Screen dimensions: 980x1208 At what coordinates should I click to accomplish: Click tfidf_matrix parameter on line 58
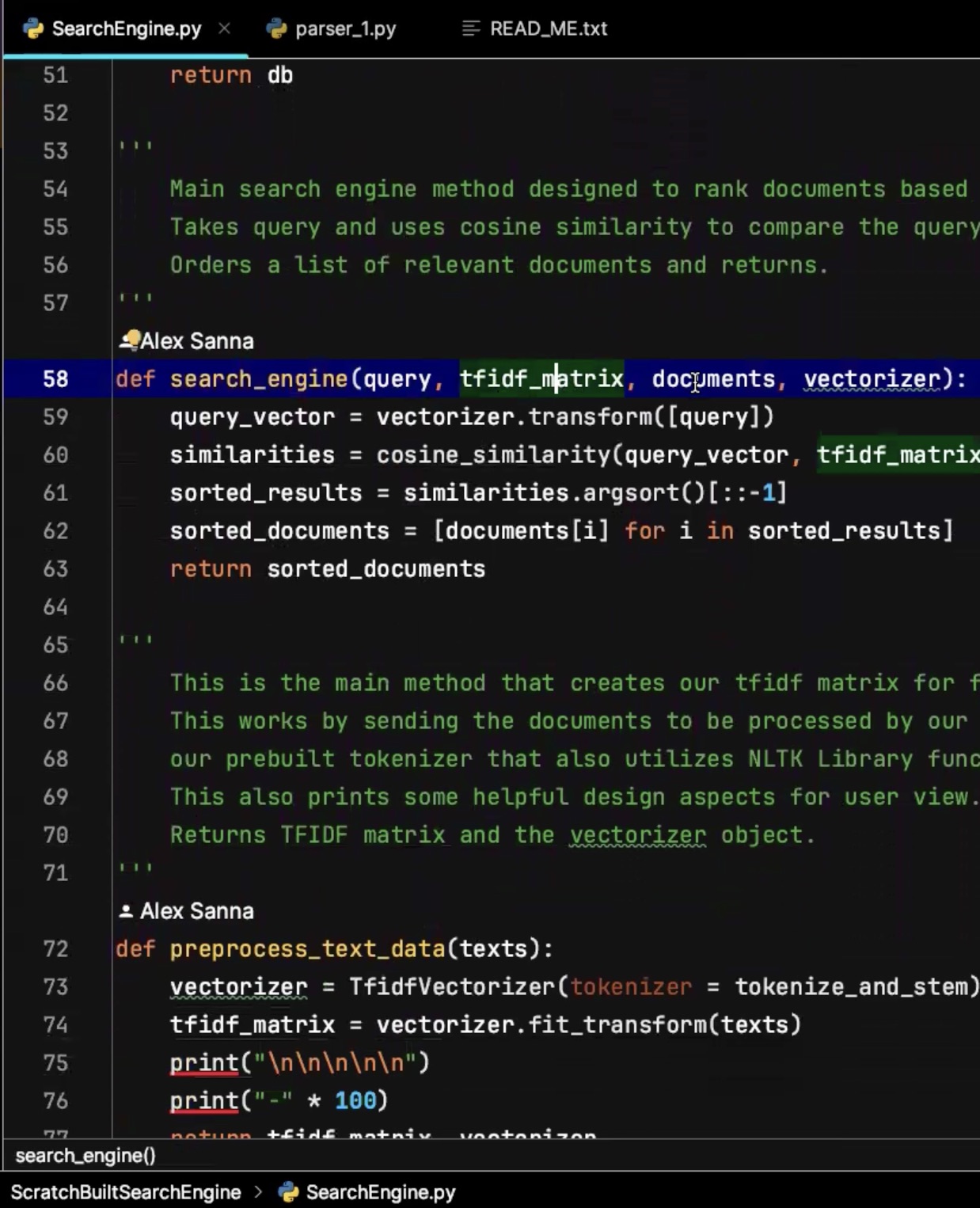[x=542, y=378]
